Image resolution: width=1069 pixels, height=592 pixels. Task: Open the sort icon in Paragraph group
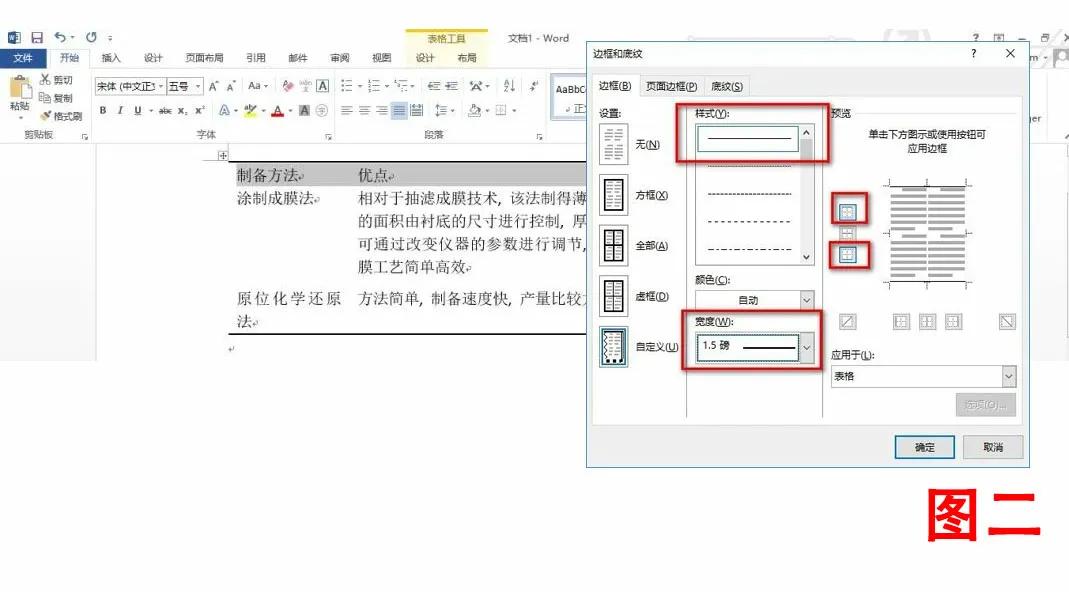[x=508, y=86]
